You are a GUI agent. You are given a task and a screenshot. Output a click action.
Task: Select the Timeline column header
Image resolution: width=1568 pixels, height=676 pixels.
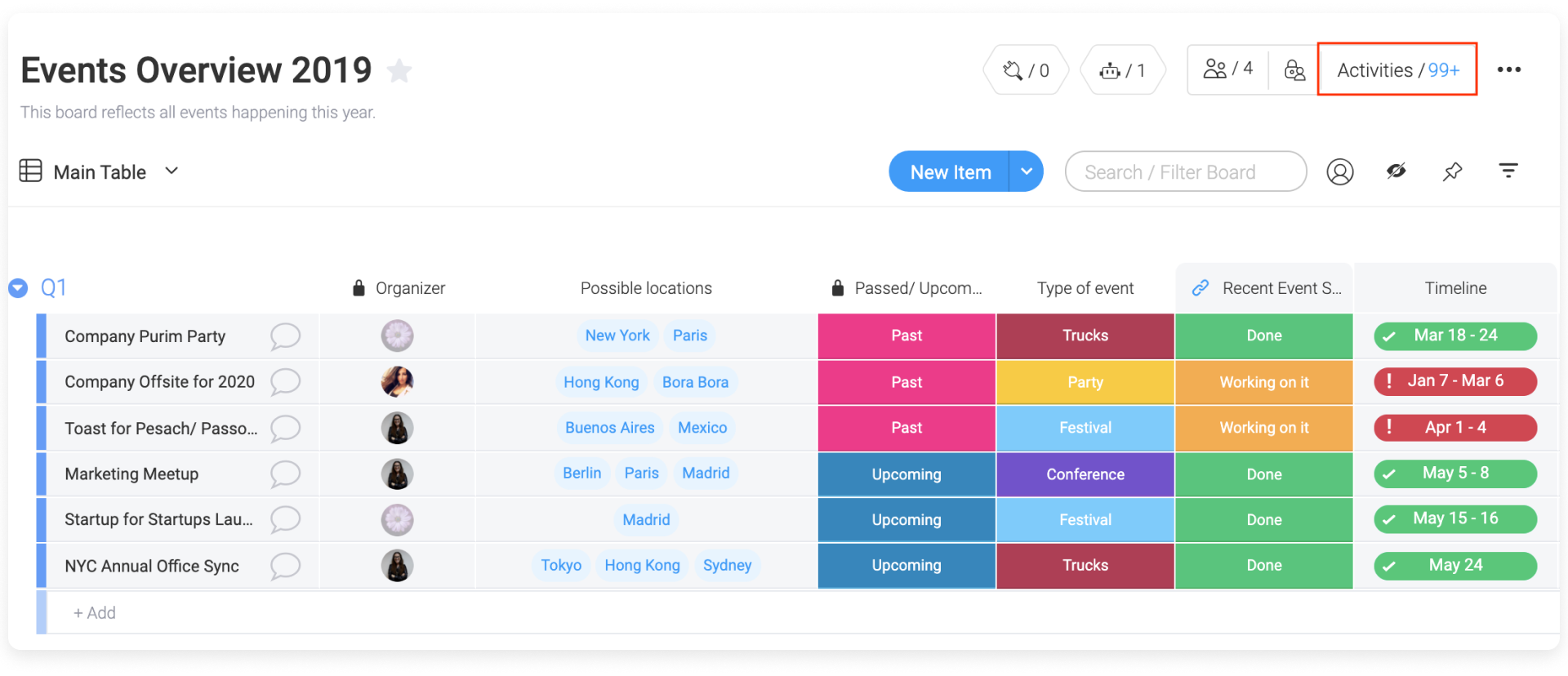[x=1455, y=288]
